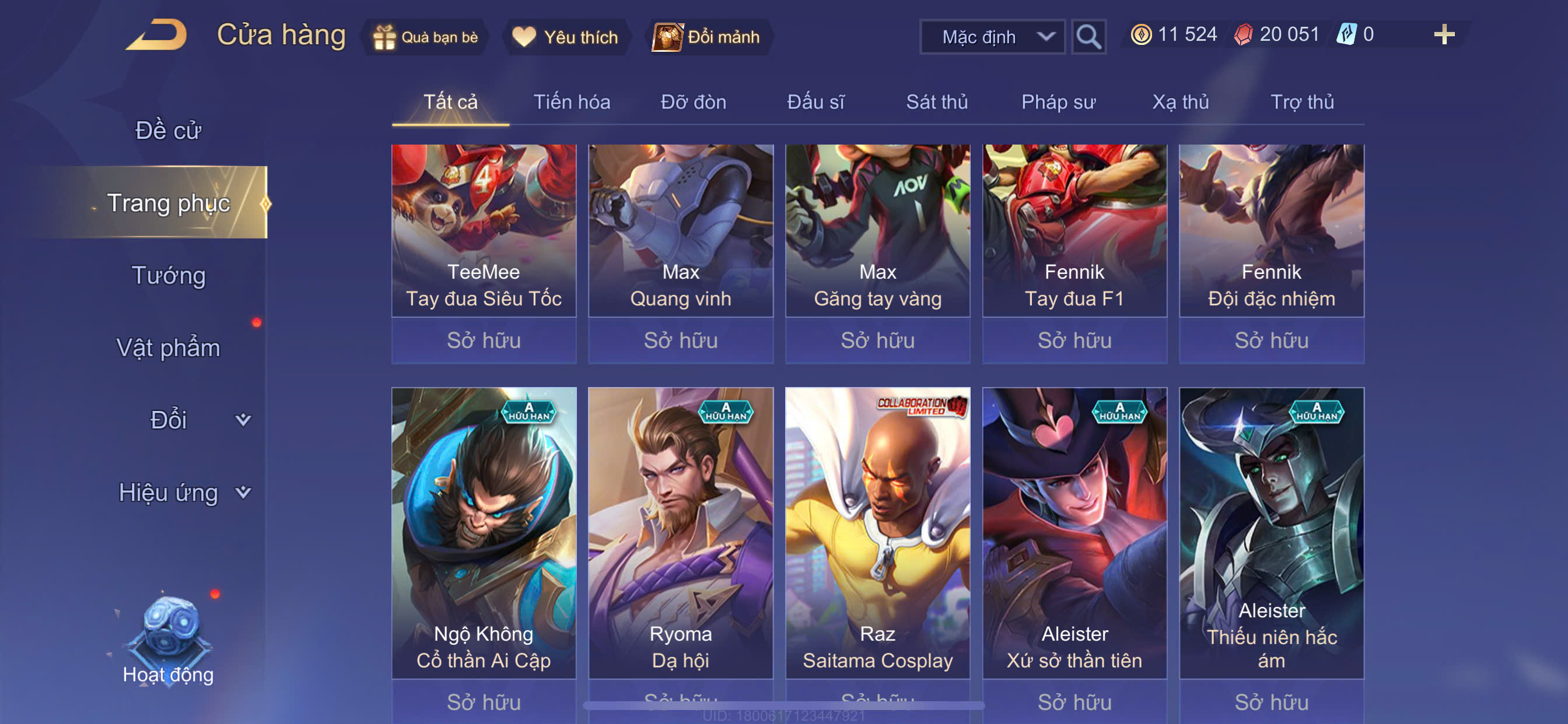Open the search magnifier icon
Screen dimensions: 1568x724
pyautogui.click(x=1088, y=37)
